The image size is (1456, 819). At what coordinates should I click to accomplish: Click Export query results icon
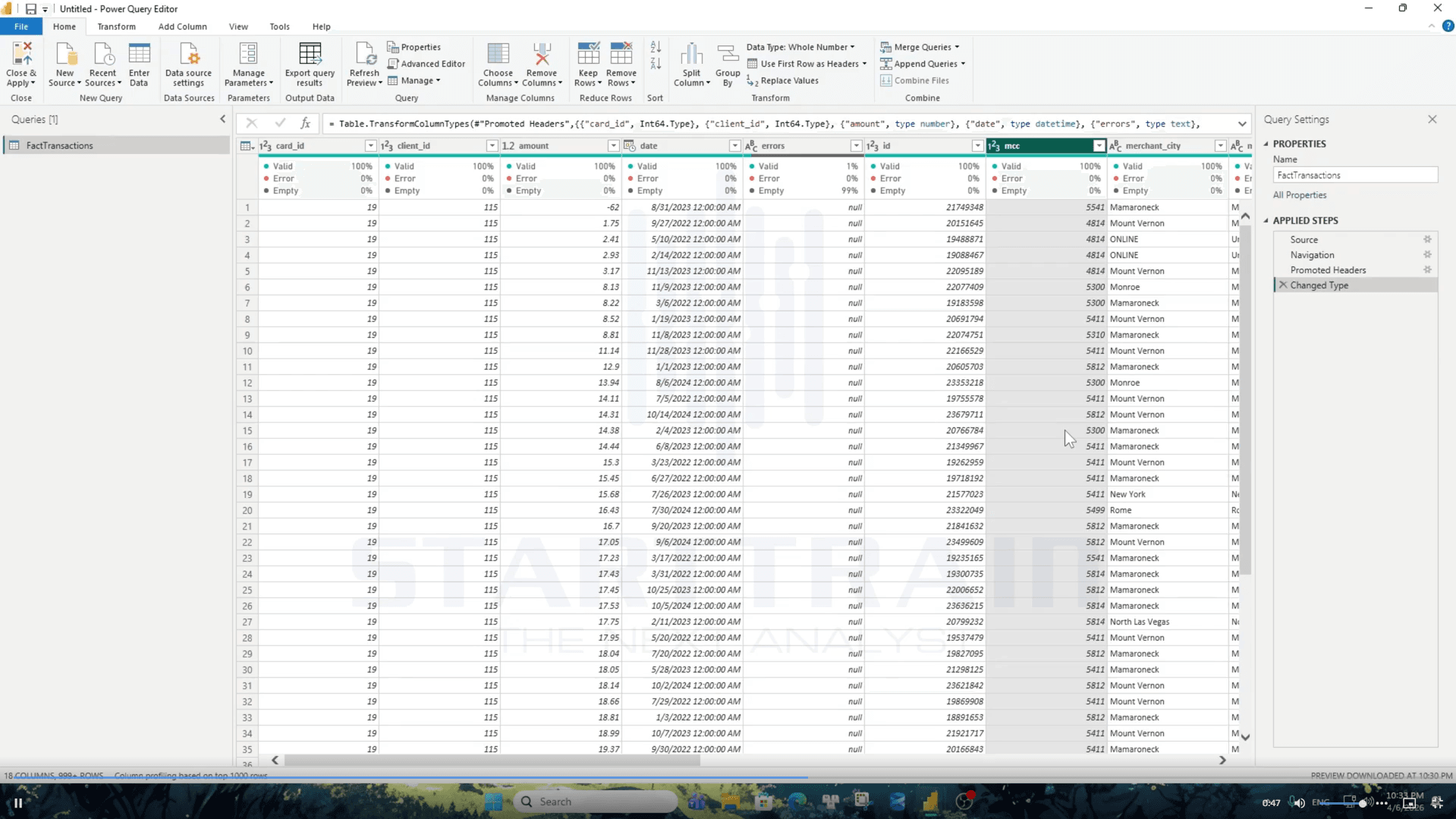click(x=310, y=65)
